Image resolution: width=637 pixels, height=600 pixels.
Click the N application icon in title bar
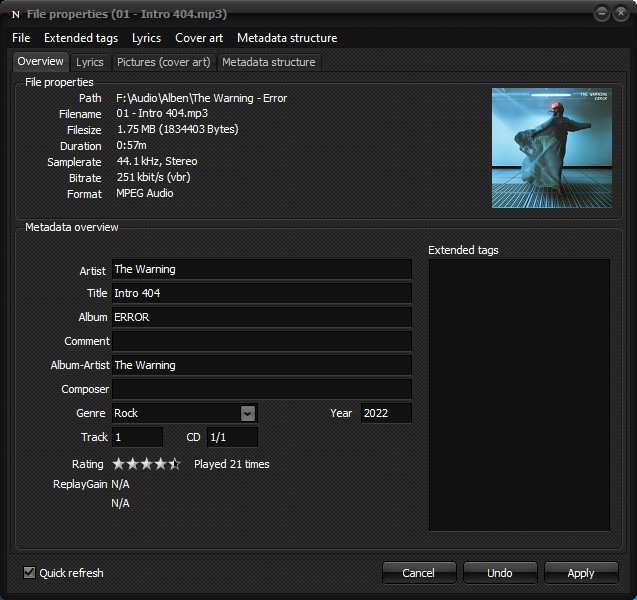click(15, 14)
